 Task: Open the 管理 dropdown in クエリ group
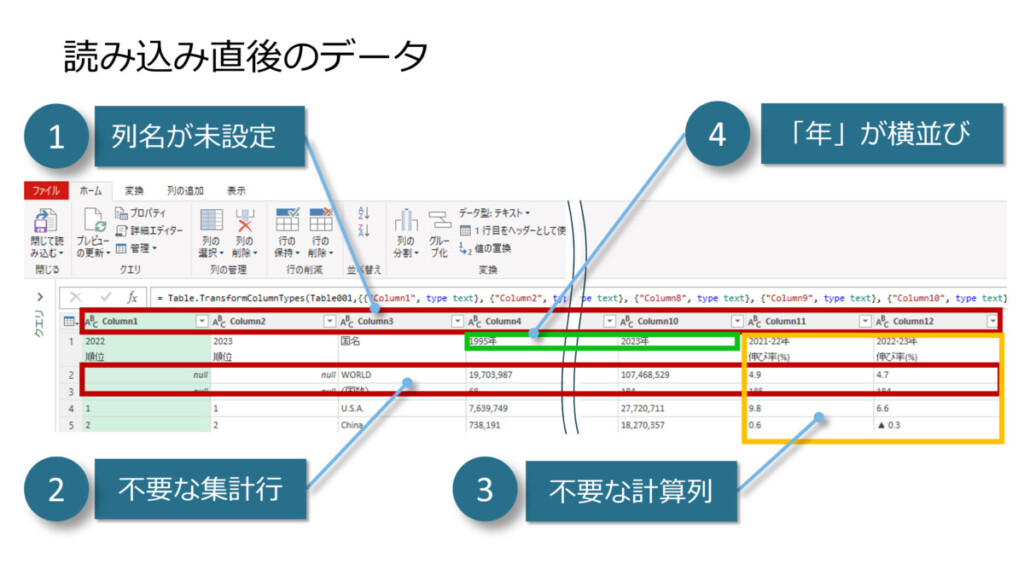point(139,248)
